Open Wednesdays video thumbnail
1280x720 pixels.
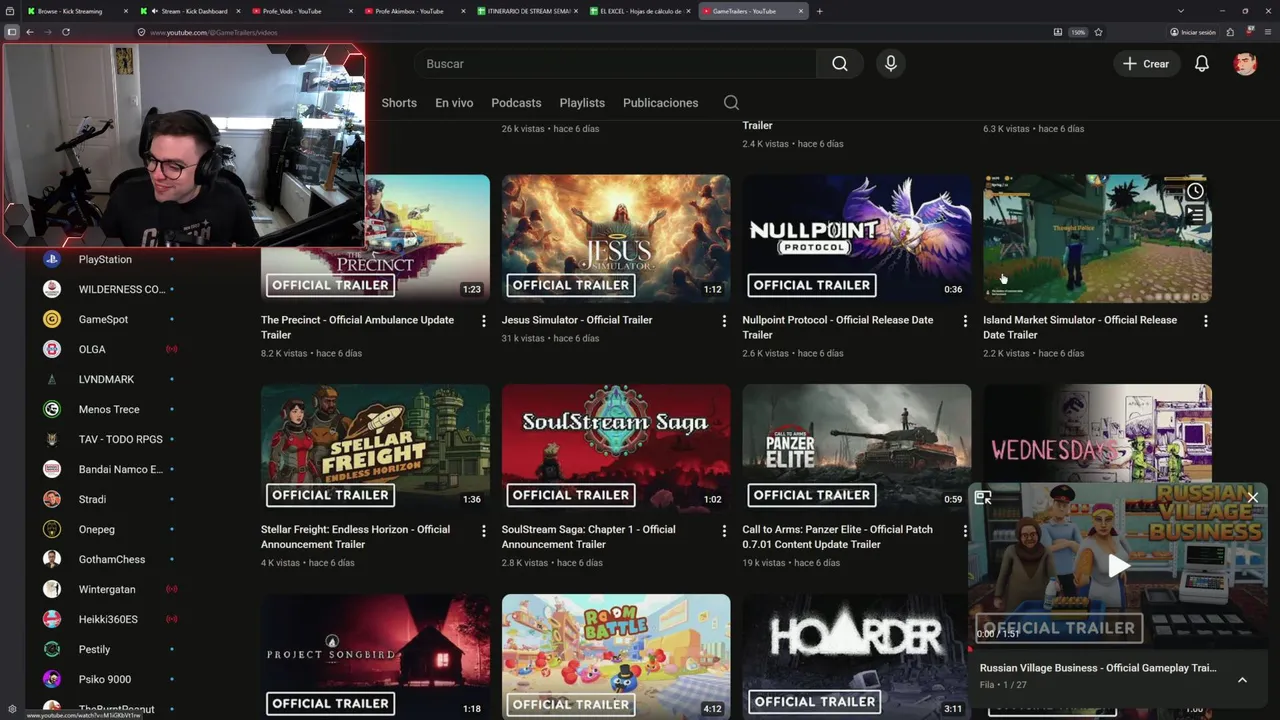point(1097,434)
